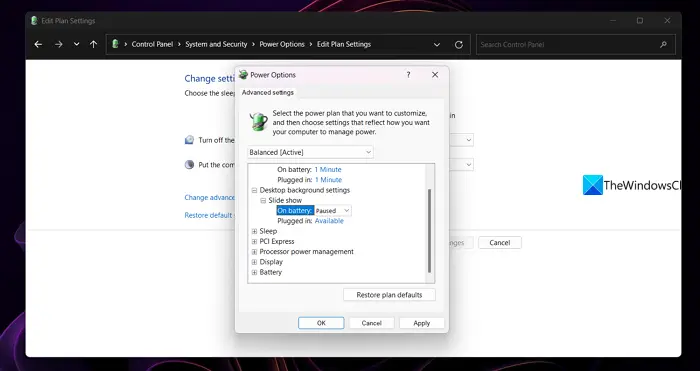Expand Processor power management node
Screen dimensions: 700x371
(254, 252)
